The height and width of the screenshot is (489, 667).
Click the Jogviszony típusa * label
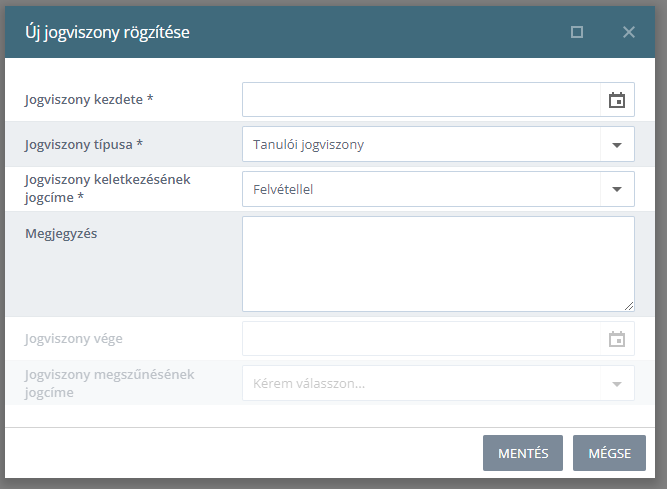tap(84, 145)
